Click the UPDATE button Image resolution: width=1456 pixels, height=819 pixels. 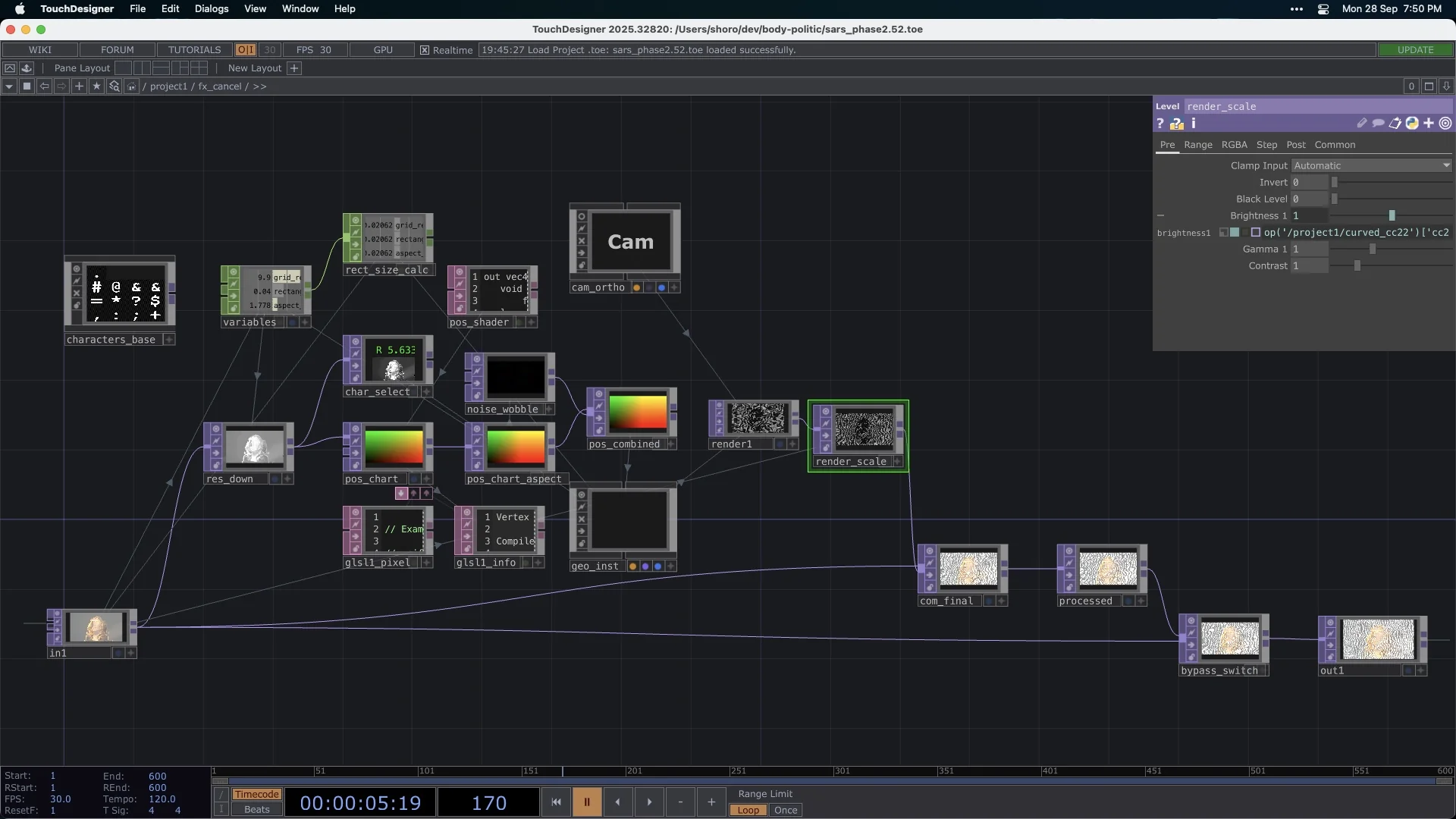tap(1415, 50)
